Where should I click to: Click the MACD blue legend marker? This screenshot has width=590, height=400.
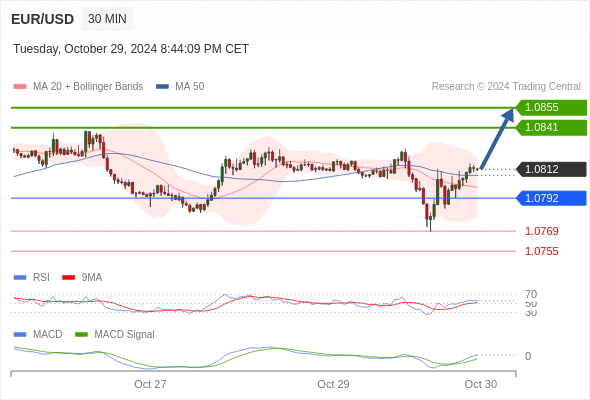click(x=20, y=334)
